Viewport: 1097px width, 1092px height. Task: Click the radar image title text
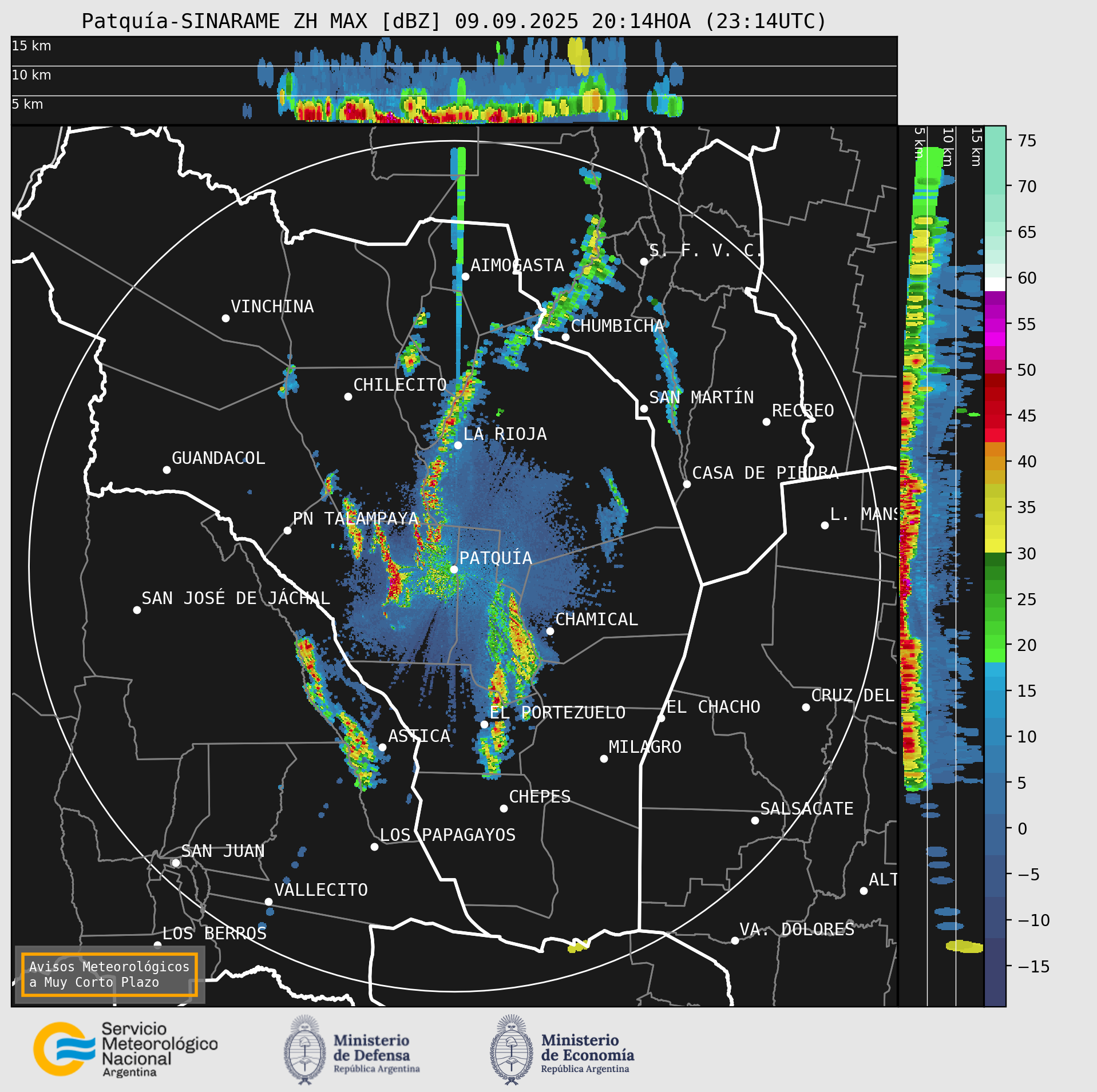(x=454, y=21)
